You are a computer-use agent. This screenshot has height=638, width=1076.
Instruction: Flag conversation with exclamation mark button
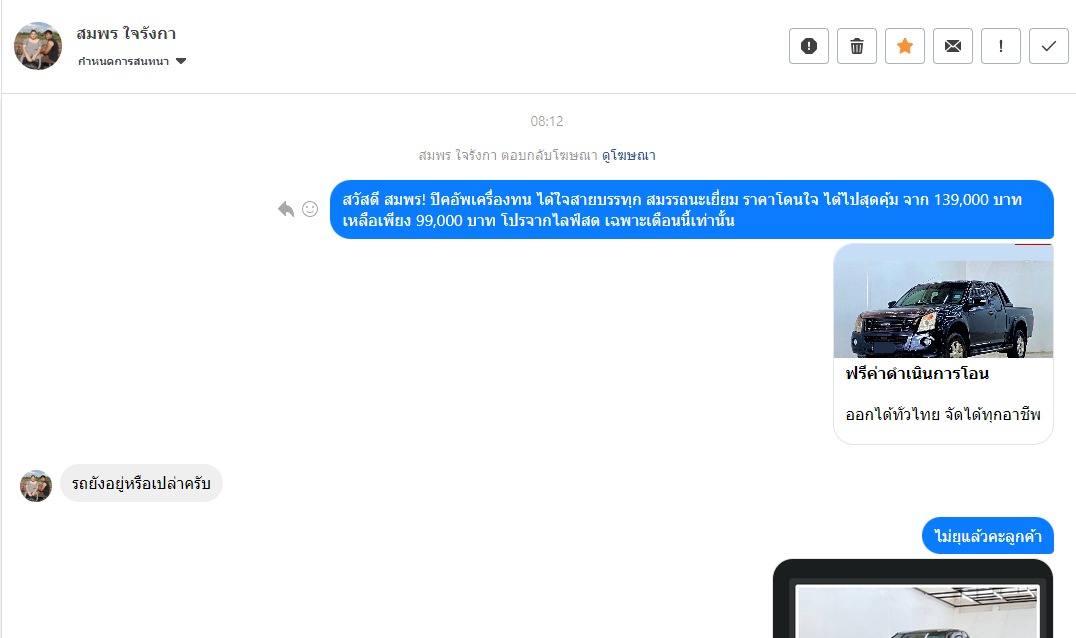[1001, 46]
